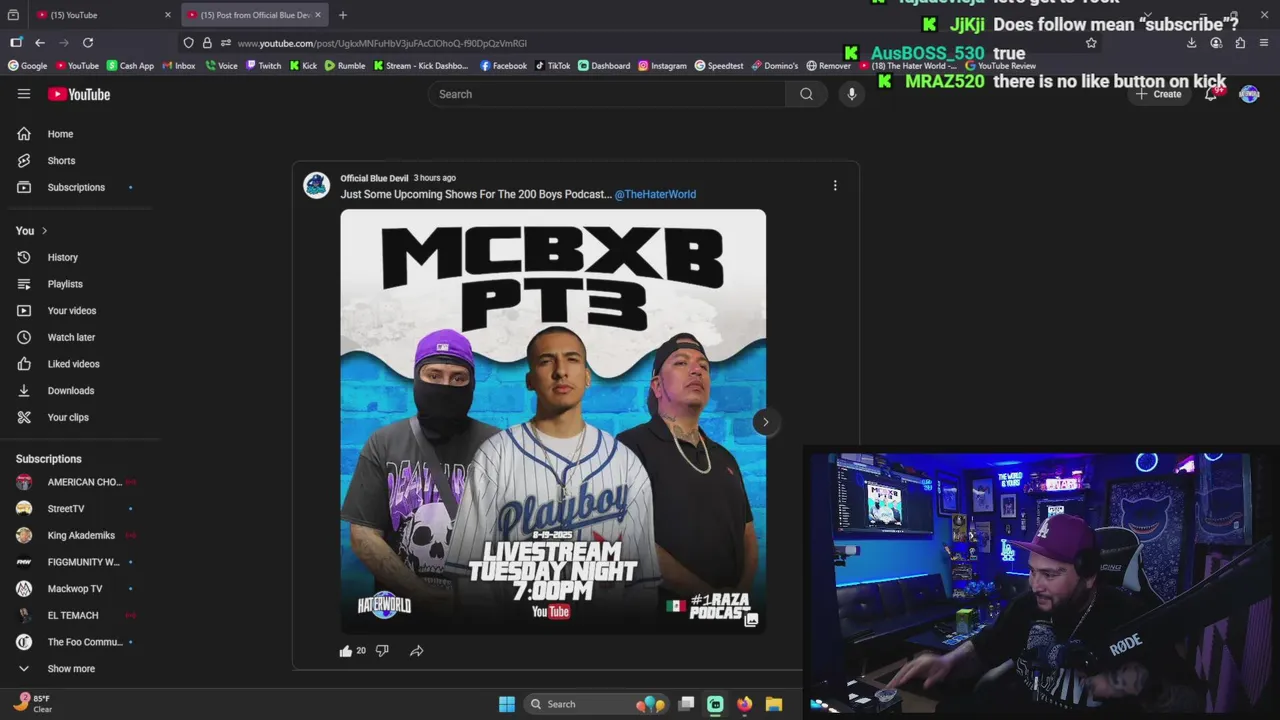Click the search magnifier button

pos(806,94)
